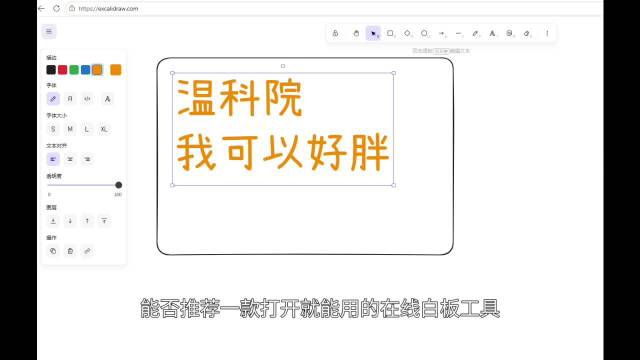
Task: Delete the selected element with trash icon
Action: coord(70,251)
